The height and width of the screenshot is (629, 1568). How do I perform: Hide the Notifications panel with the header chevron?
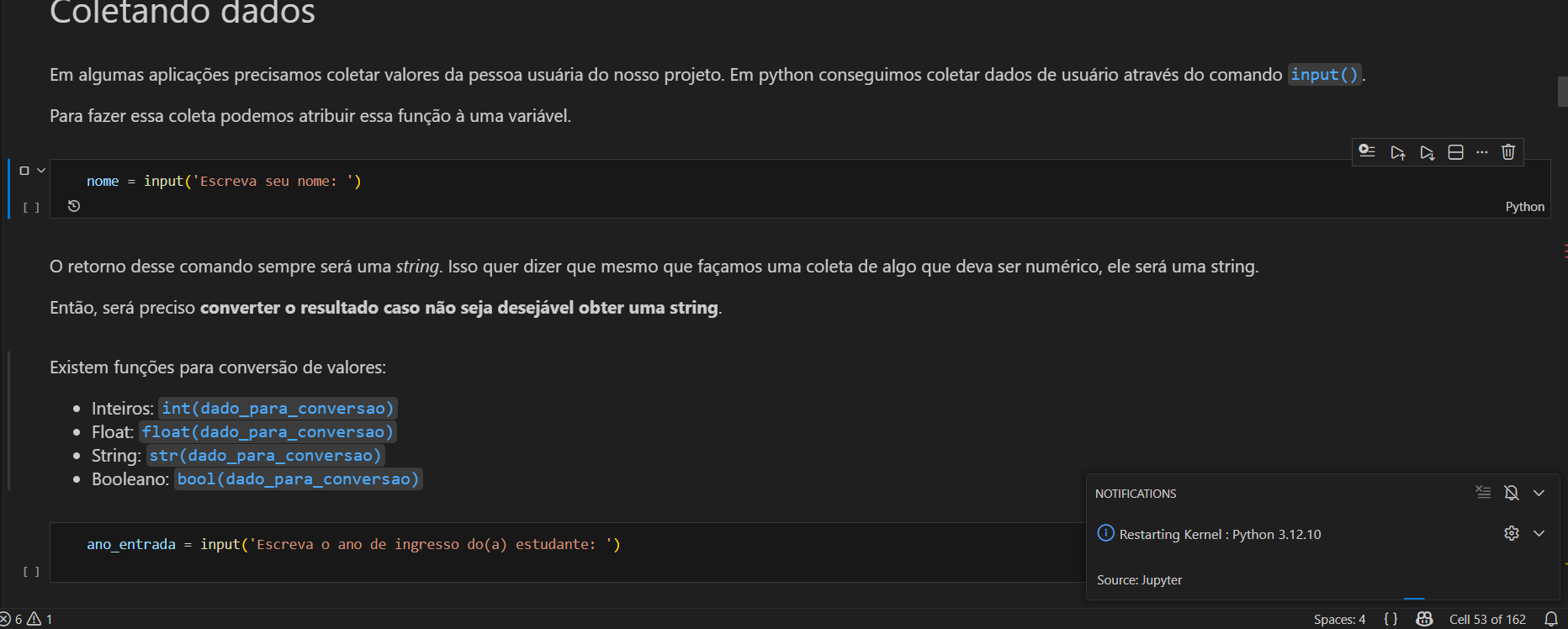[1539, 493]
